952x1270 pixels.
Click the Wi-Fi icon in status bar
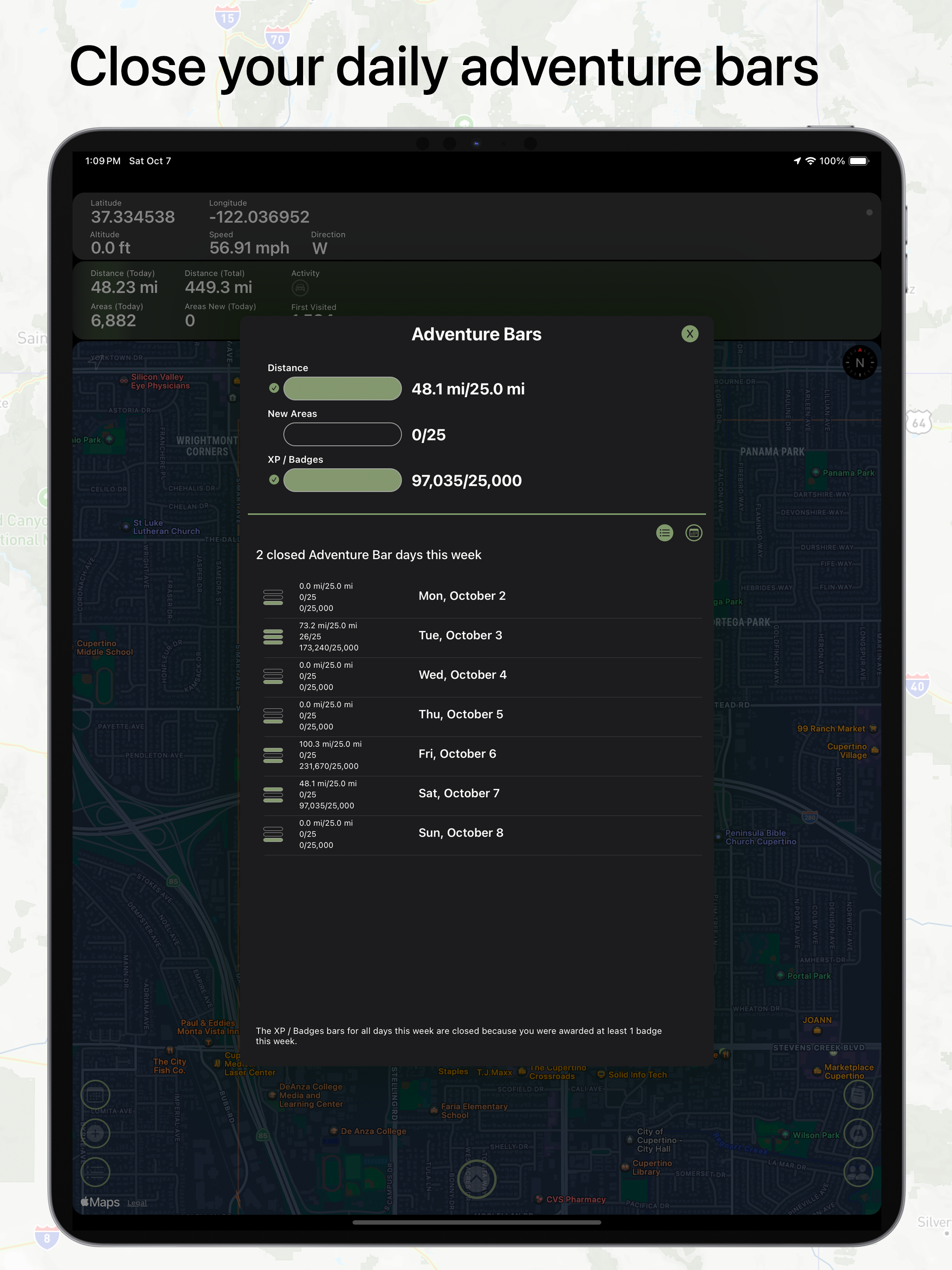click(810, 161)
